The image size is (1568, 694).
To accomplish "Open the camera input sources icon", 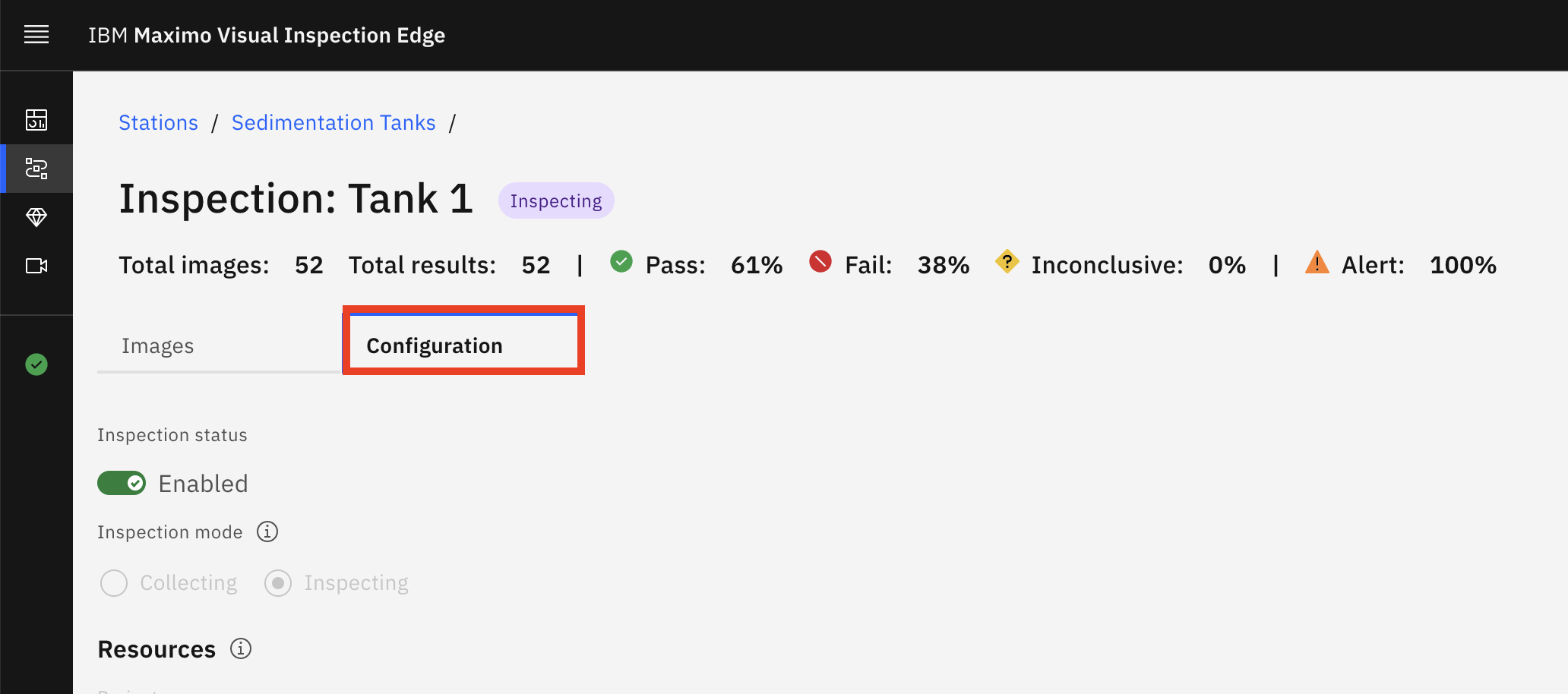I will (x=36, y=266).
